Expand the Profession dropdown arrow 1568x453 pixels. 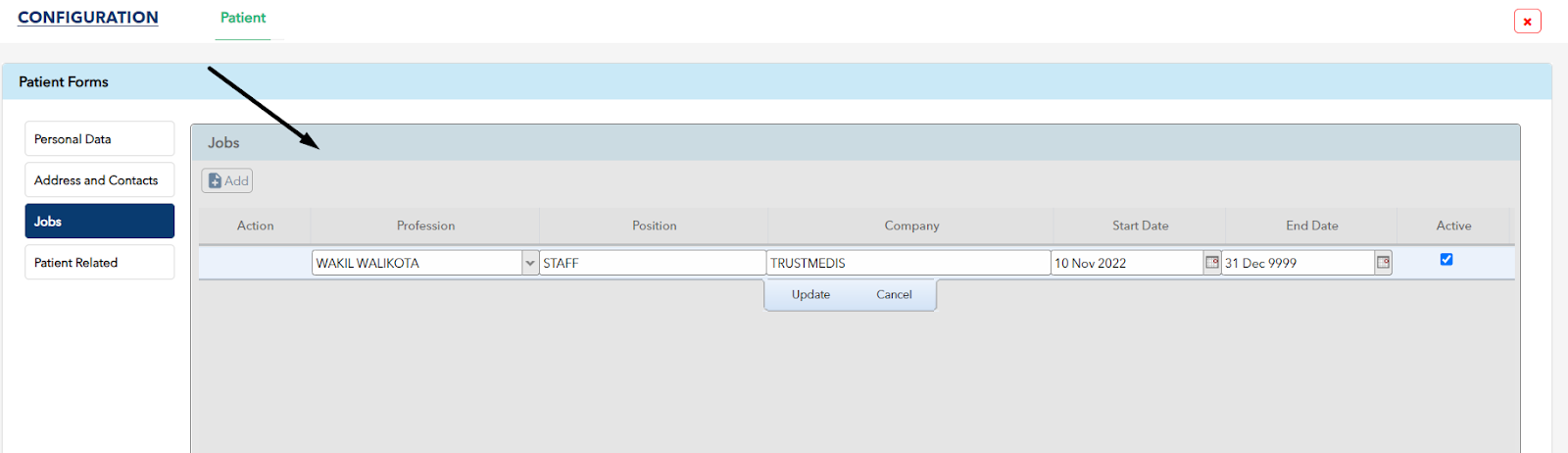point(530,263)
